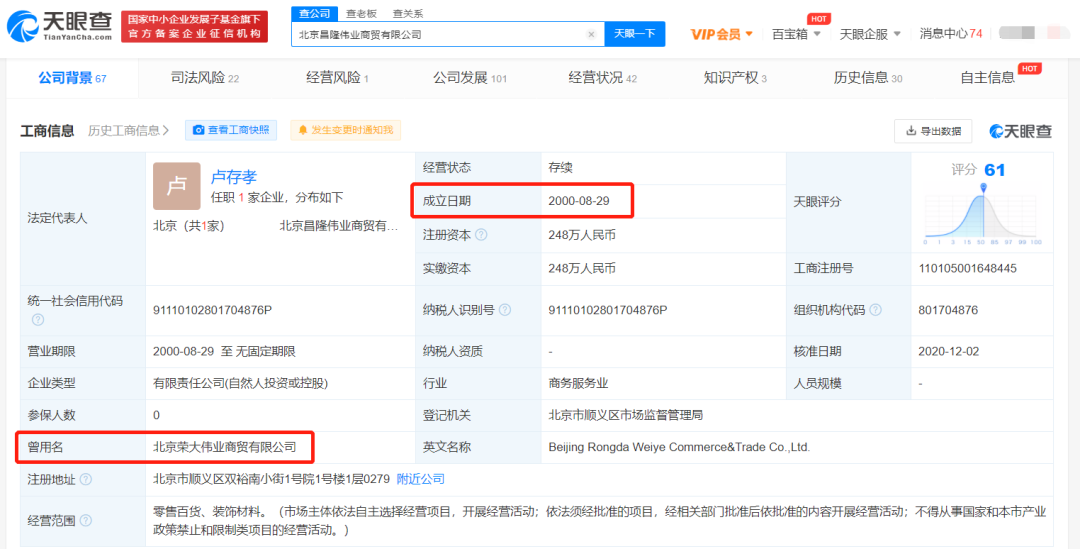Click help icon below 统一社会信用代码
The height and width of the screenshot is (549, 1080).
[38, 320]
